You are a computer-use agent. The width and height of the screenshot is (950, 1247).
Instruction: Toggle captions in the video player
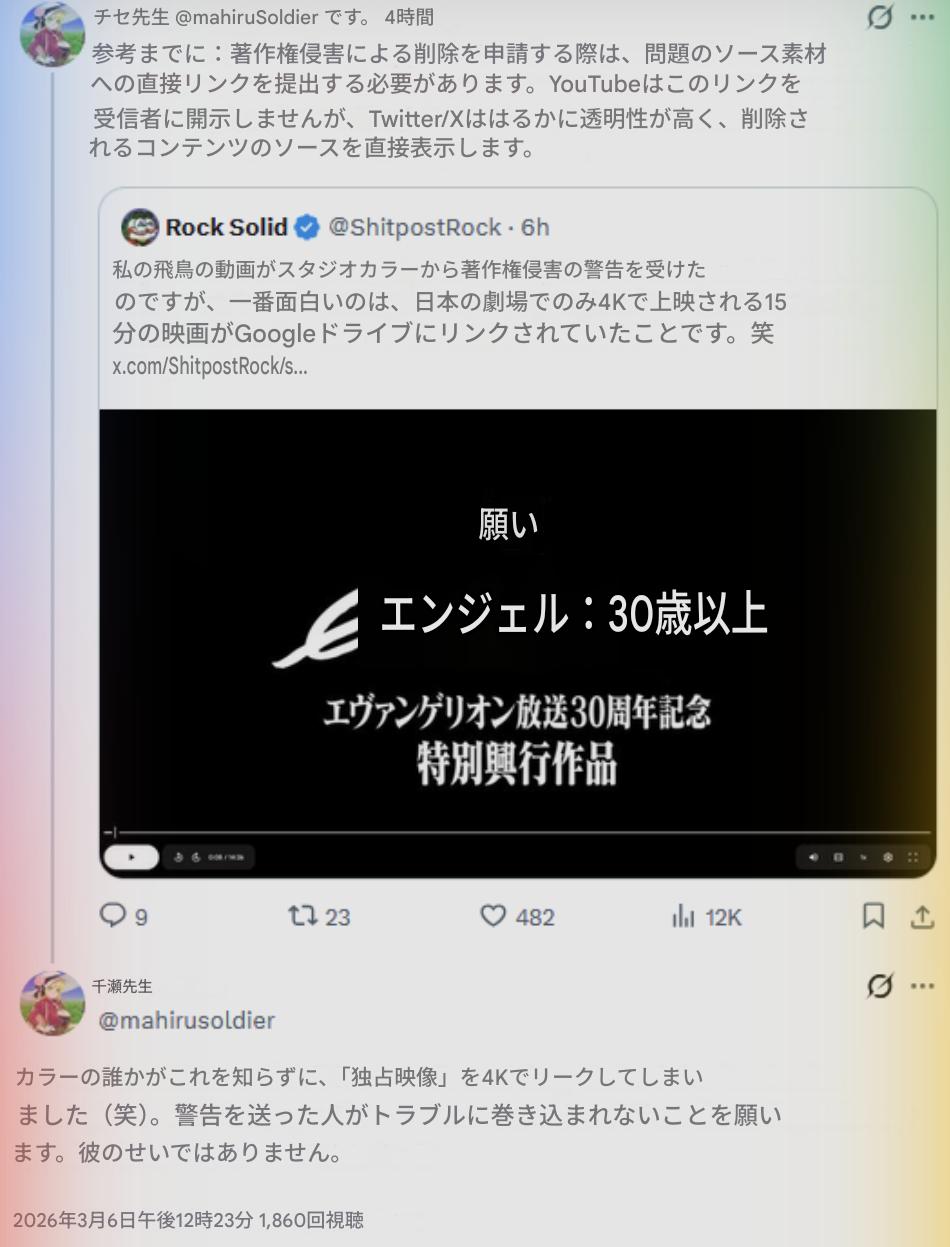tap(838, 857)
